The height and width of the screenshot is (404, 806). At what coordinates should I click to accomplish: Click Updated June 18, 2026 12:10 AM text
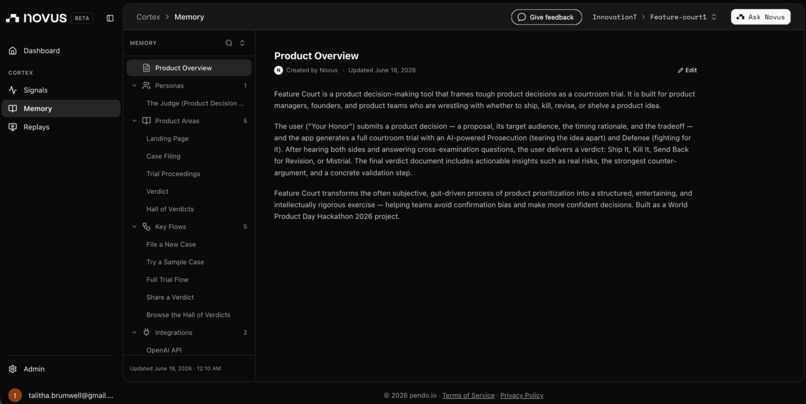pos(175,369)
